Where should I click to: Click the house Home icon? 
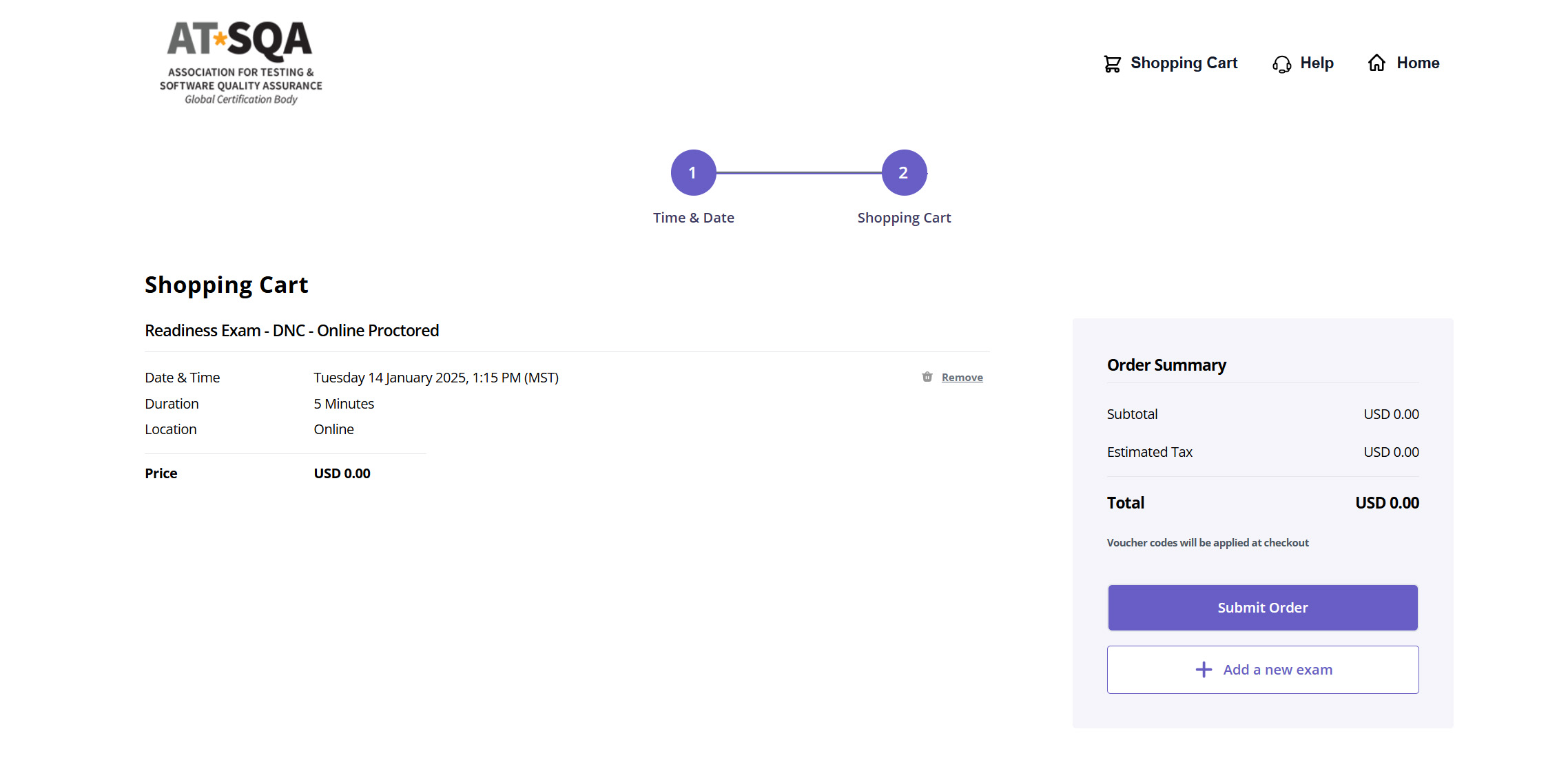(x=1376, y=63)
